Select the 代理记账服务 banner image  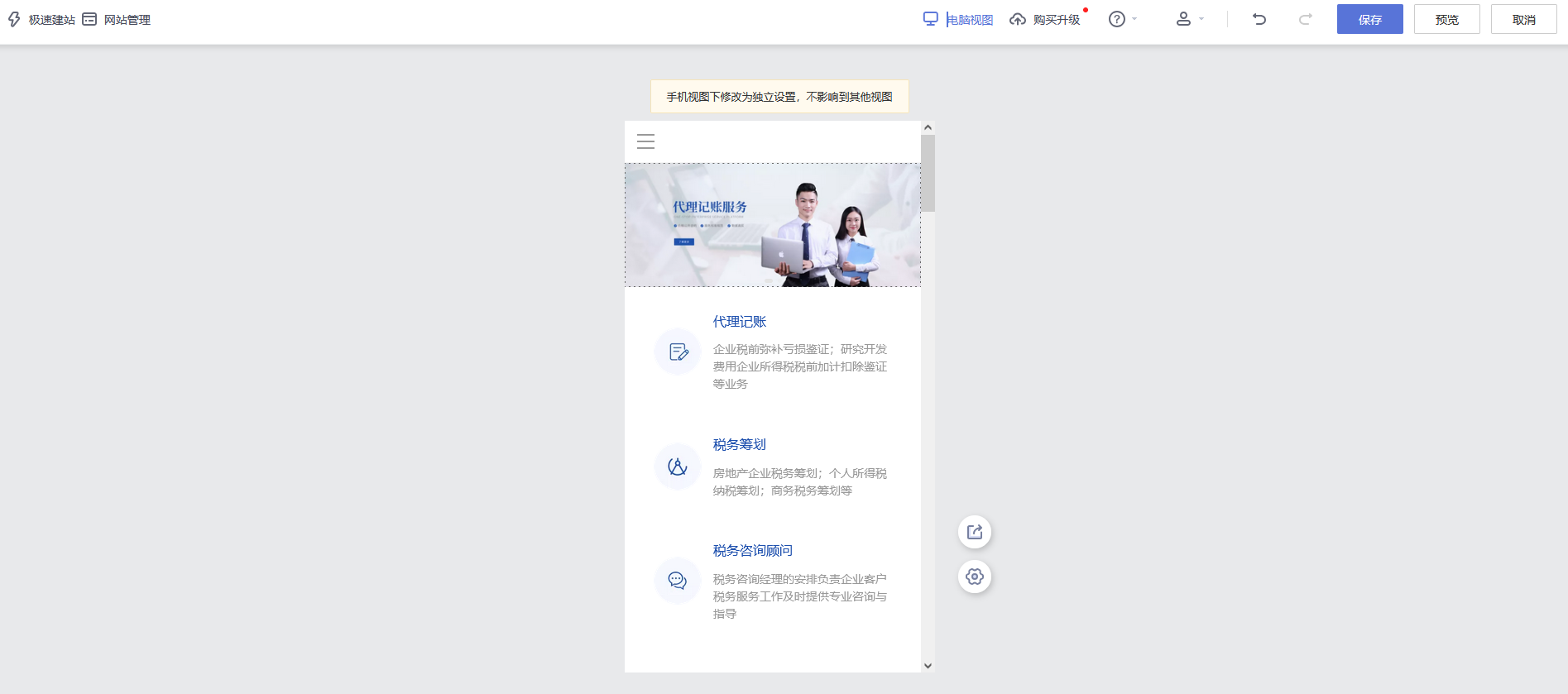coord(772,225)
